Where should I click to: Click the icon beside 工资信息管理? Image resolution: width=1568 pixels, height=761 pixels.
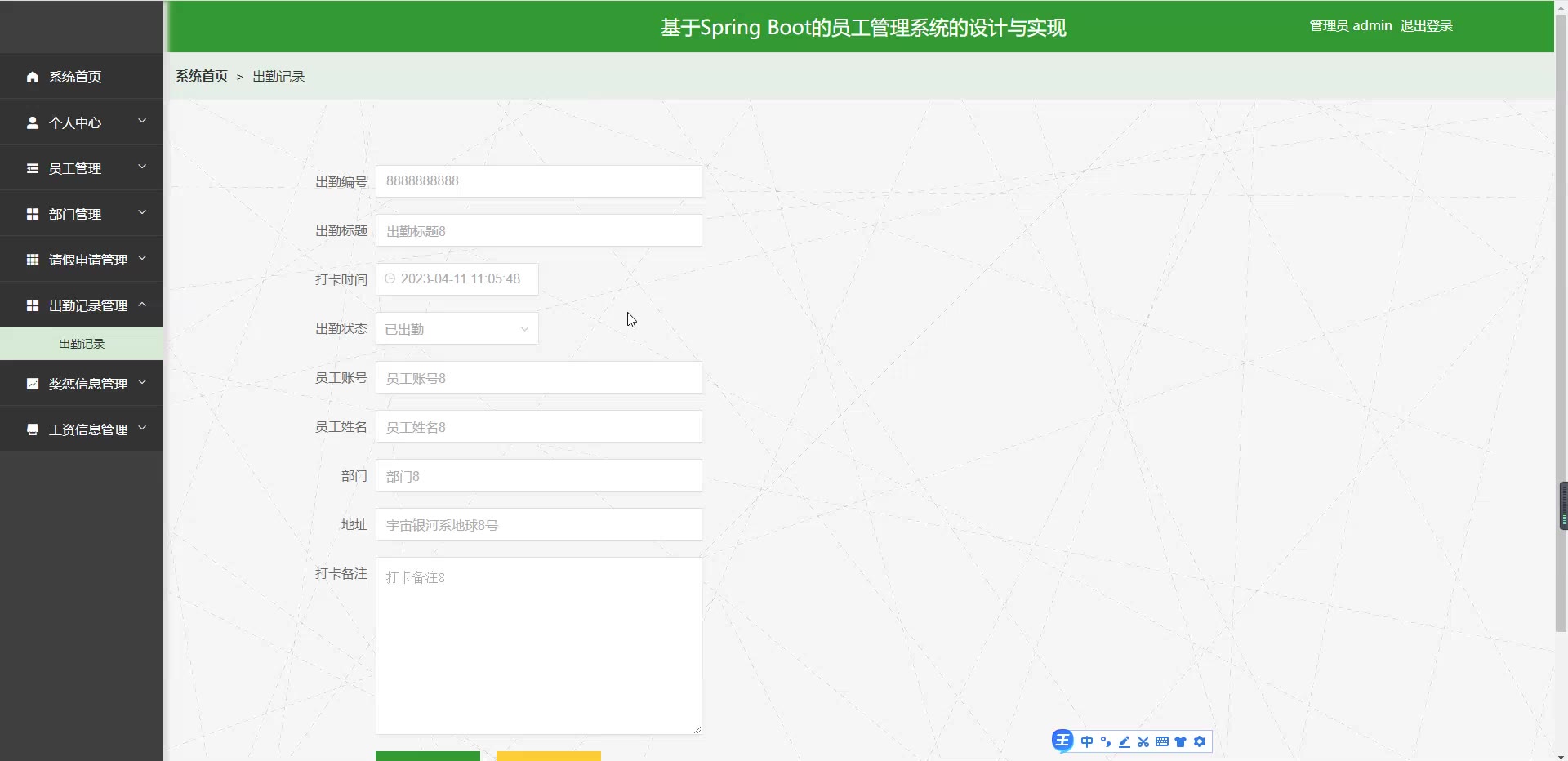tap(33, 429)
